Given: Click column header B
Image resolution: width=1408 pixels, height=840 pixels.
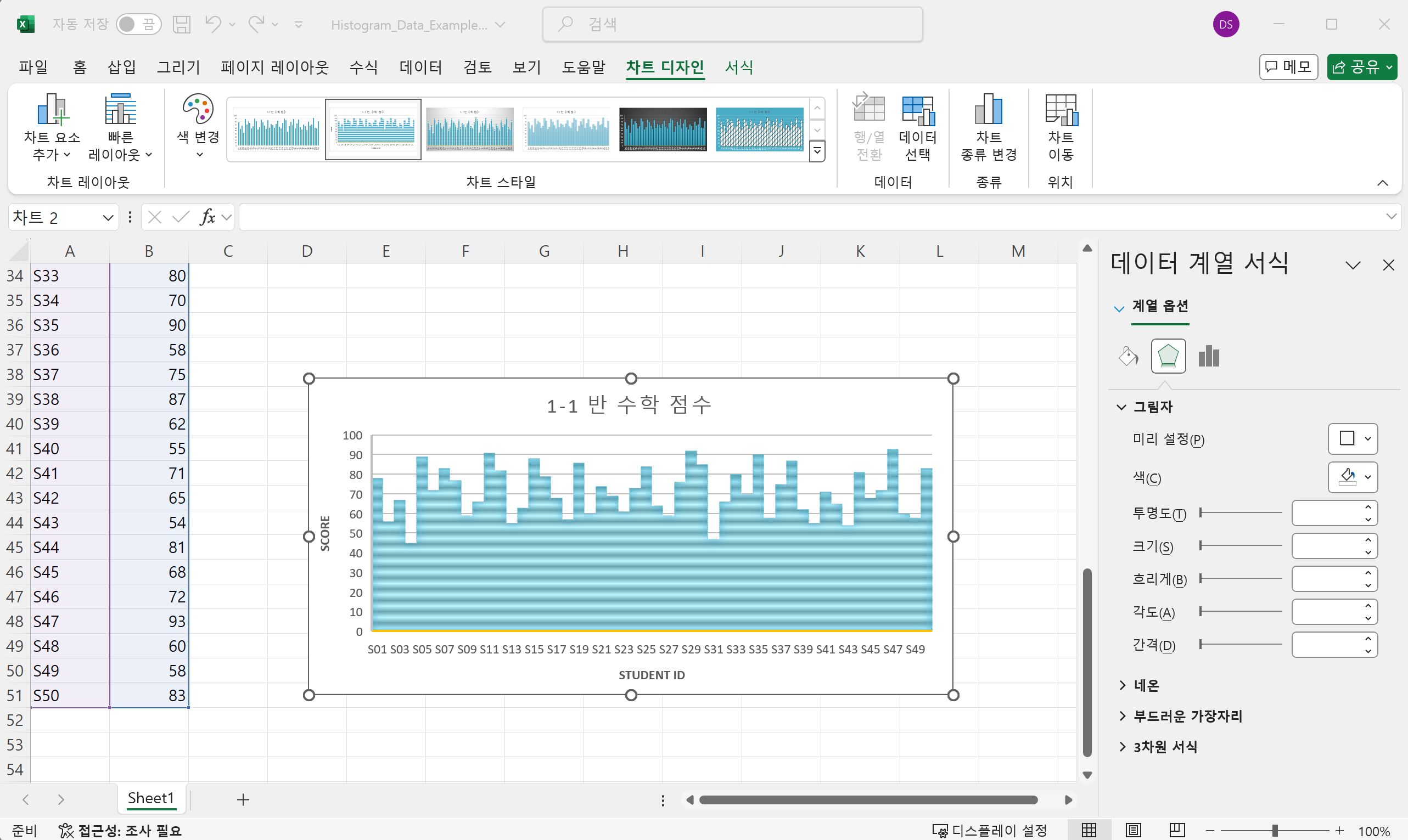Looking at the screenshot, I should pos(149,251).
